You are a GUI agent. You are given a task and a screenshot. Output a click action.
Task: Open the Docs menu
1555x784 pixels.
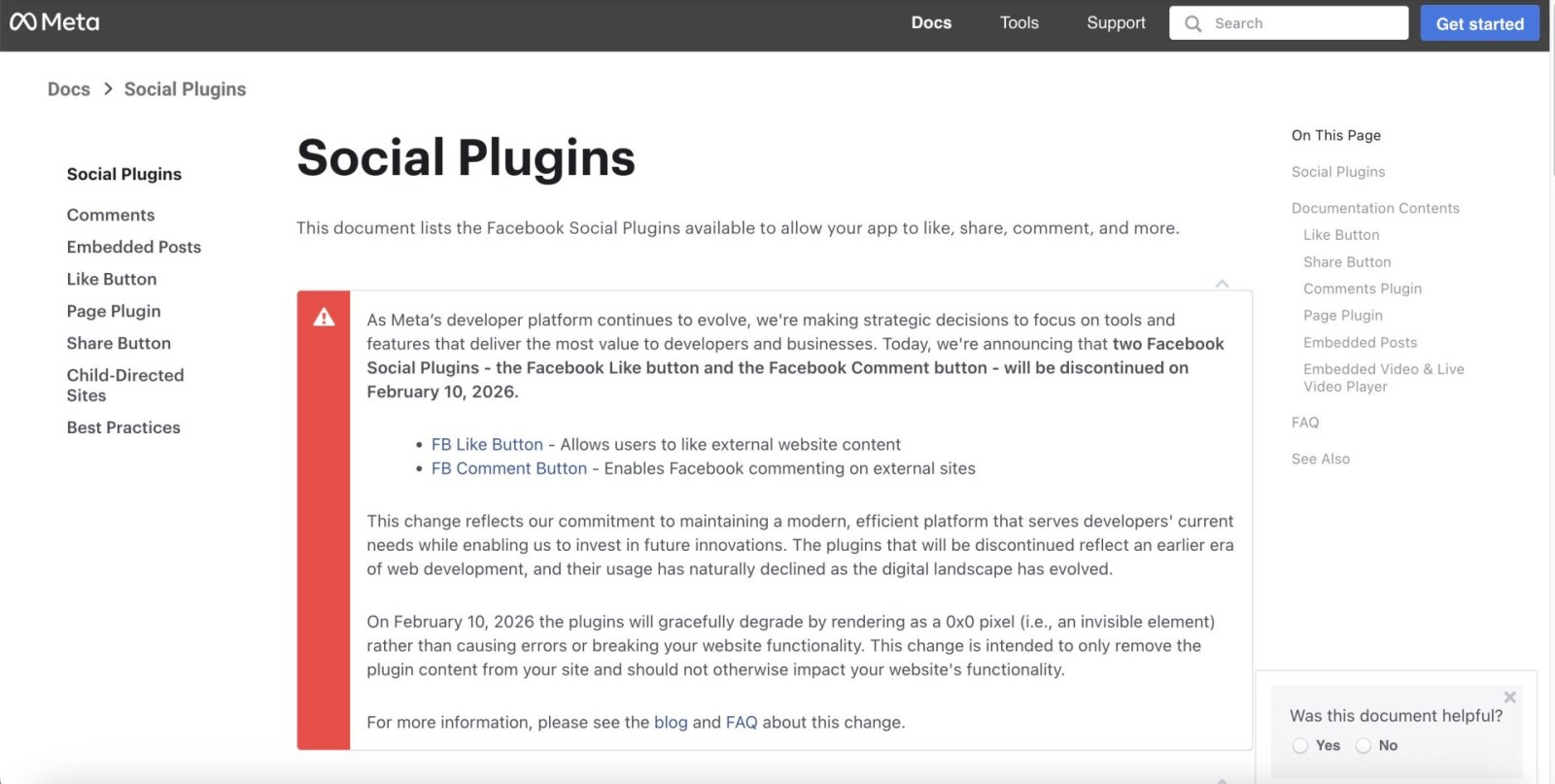tap(931, 23)
